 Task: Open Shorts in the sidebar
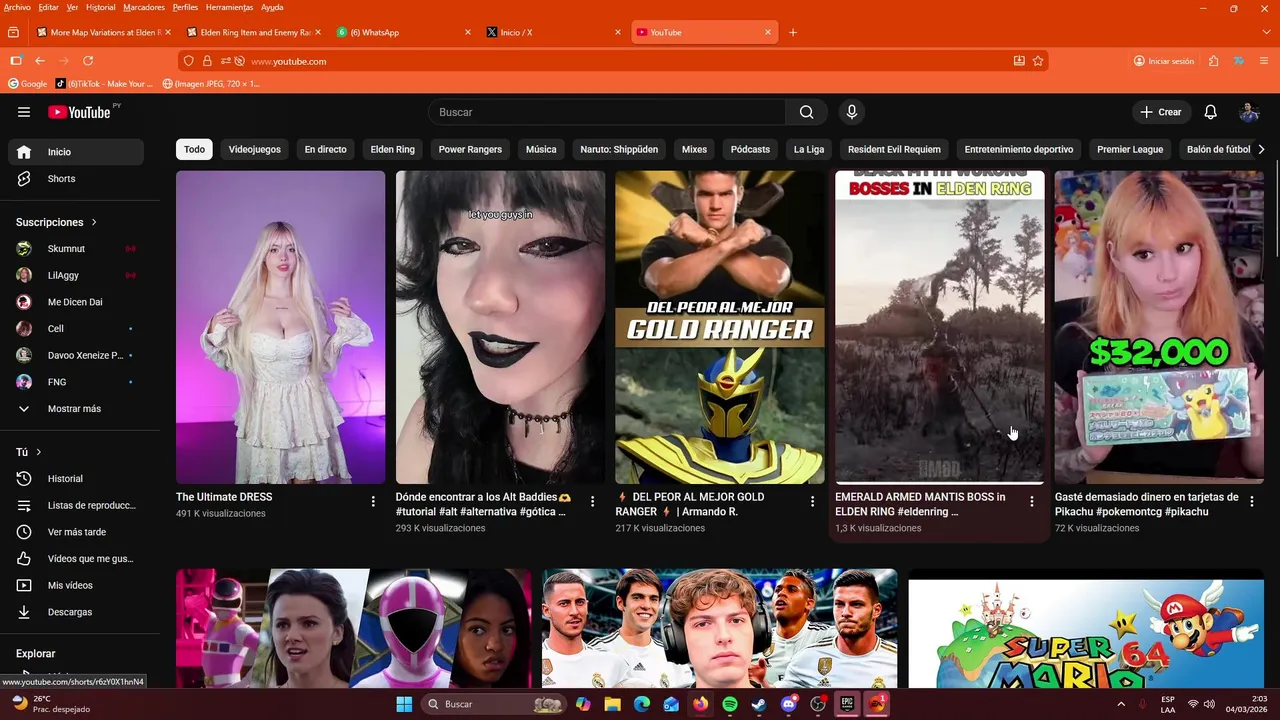(x=76, y=178)
